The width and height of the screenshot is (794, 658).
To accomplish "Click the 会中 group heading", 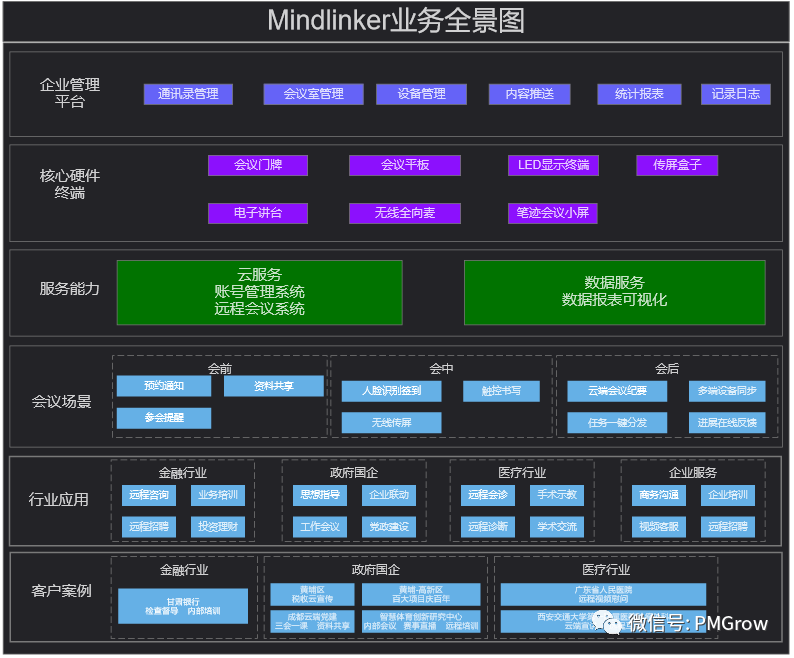I will 442,369.
